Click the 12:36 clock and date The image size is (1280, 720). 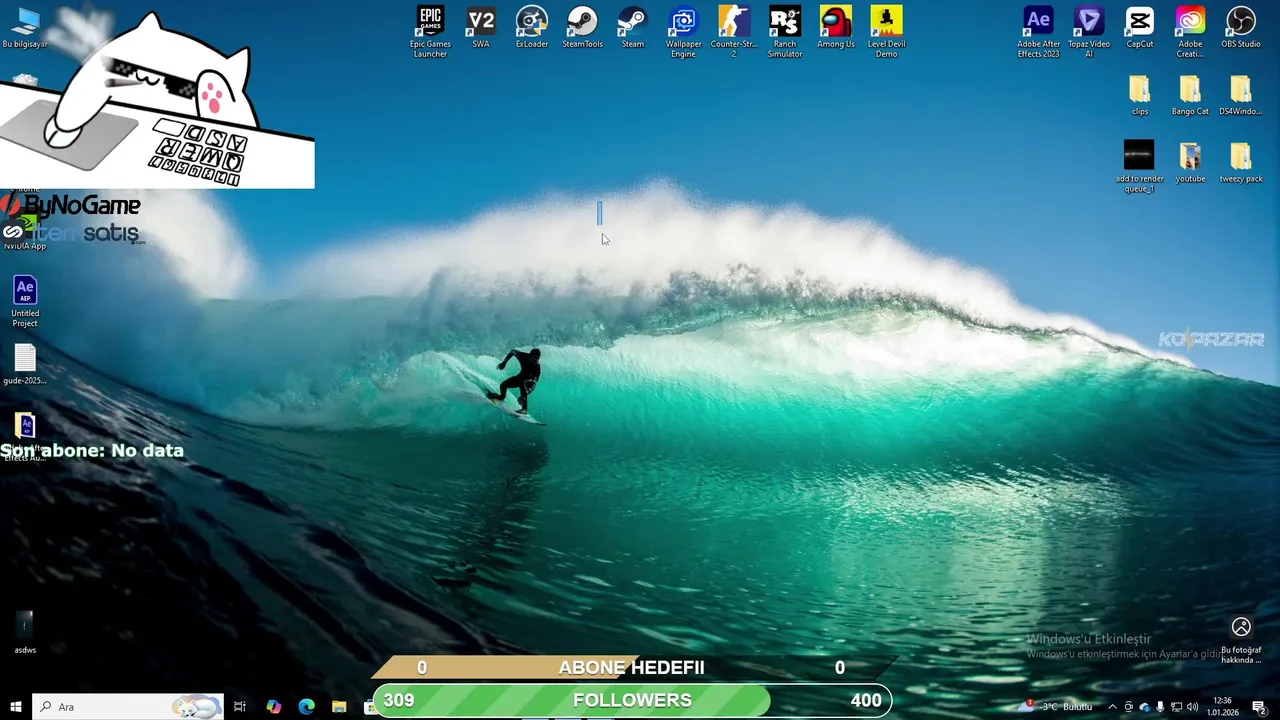click(1222, 707)
